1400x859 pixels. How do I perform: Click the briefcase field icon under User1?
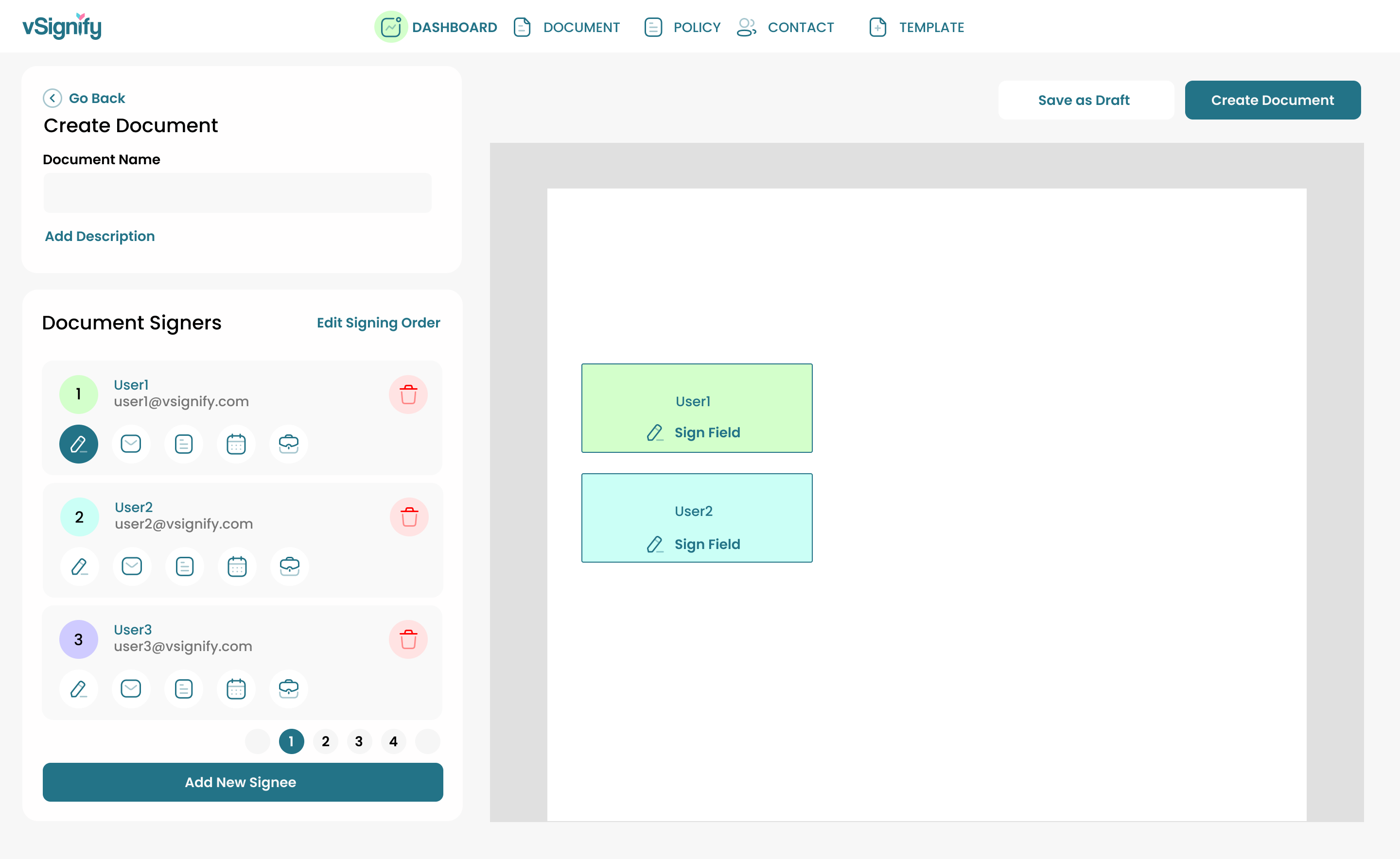[x=288, y=444]
